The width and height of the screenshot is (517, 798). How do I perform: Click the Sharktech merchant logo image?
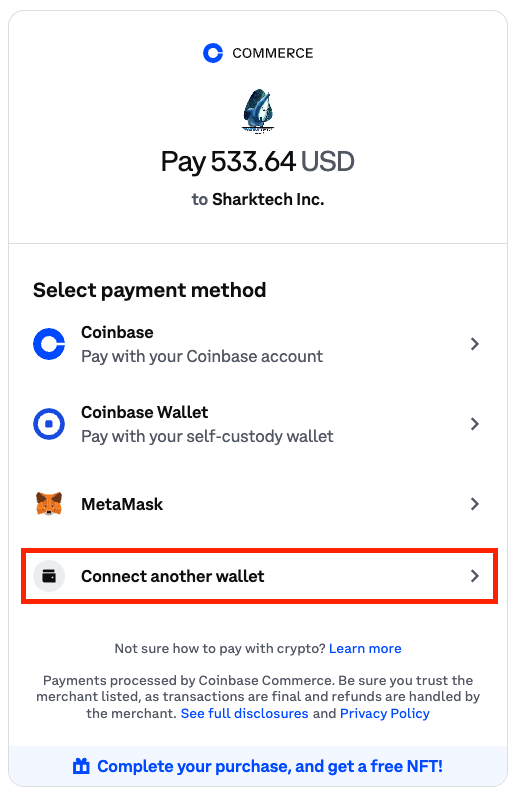click(258, 111)
